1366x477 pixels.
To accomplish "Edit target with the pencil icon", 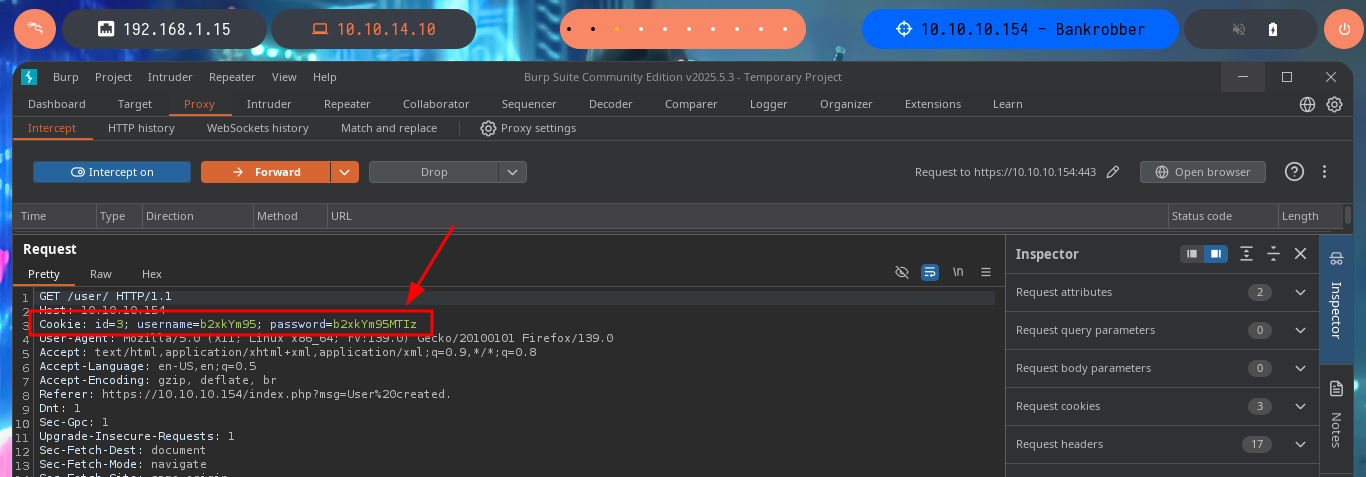I will coord(1113,172).
